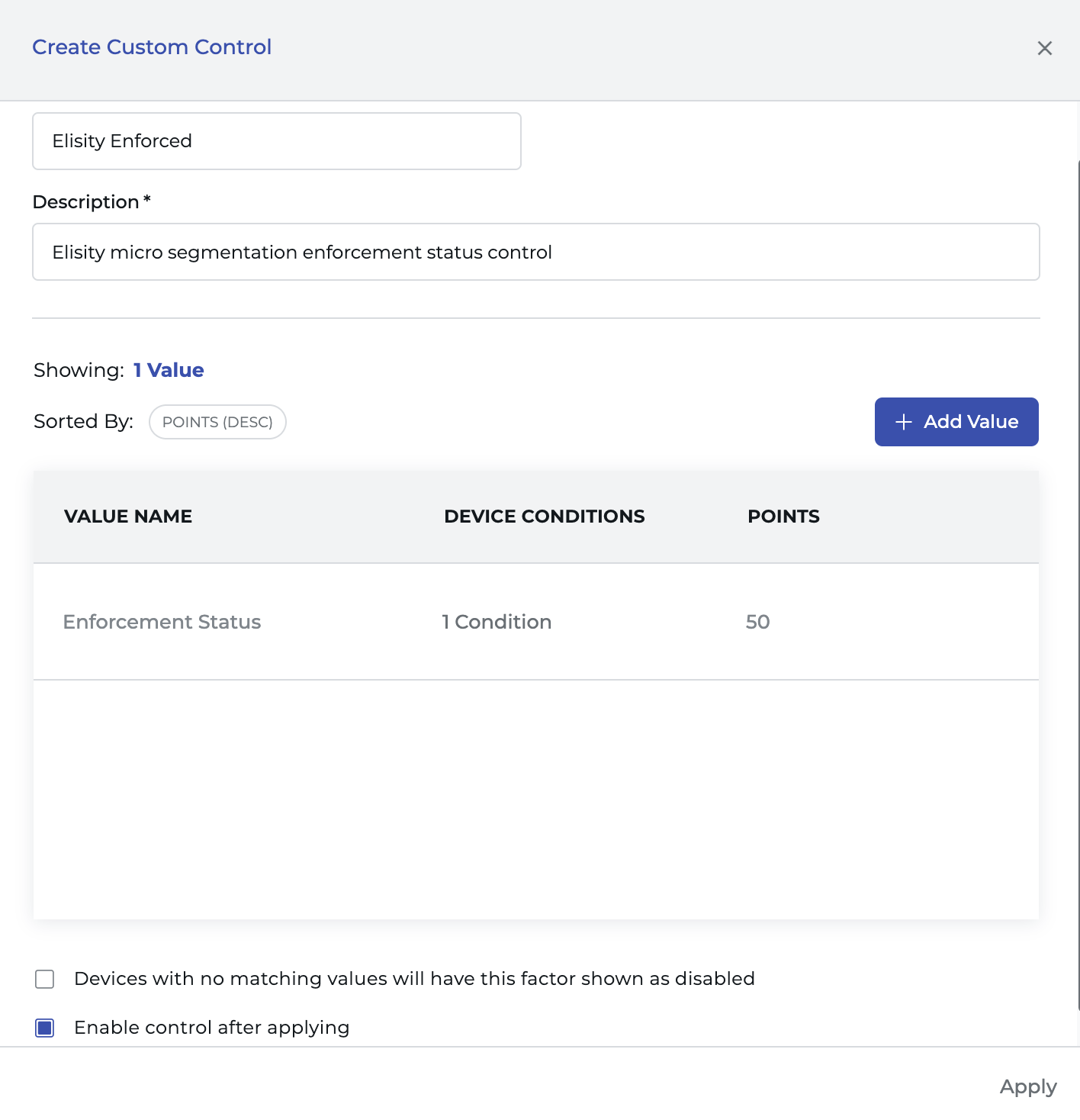
Task: Click the Add Value button label
Action: click(970, 422)
